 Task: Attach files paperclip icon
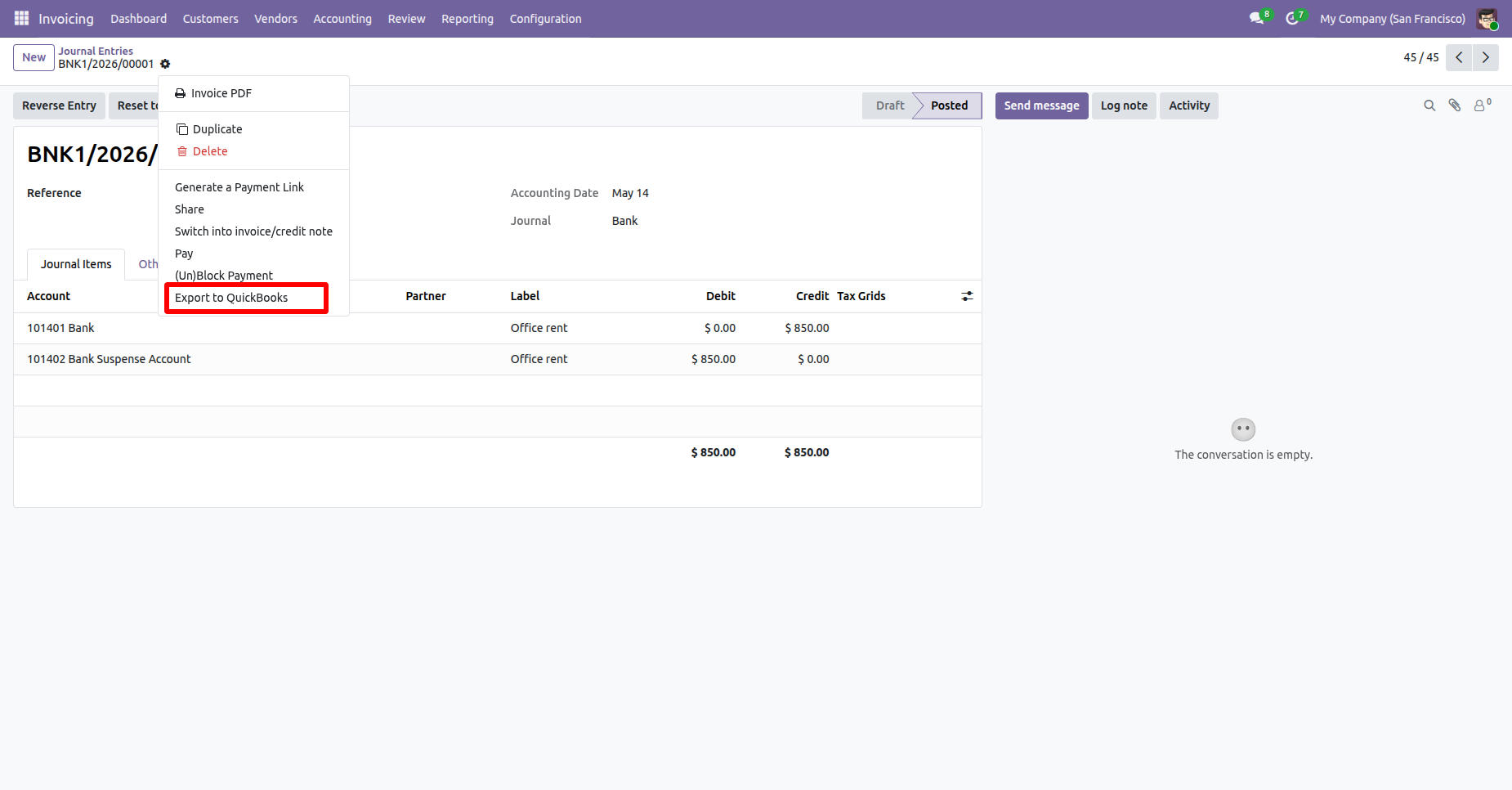(x=1455, y=105)
